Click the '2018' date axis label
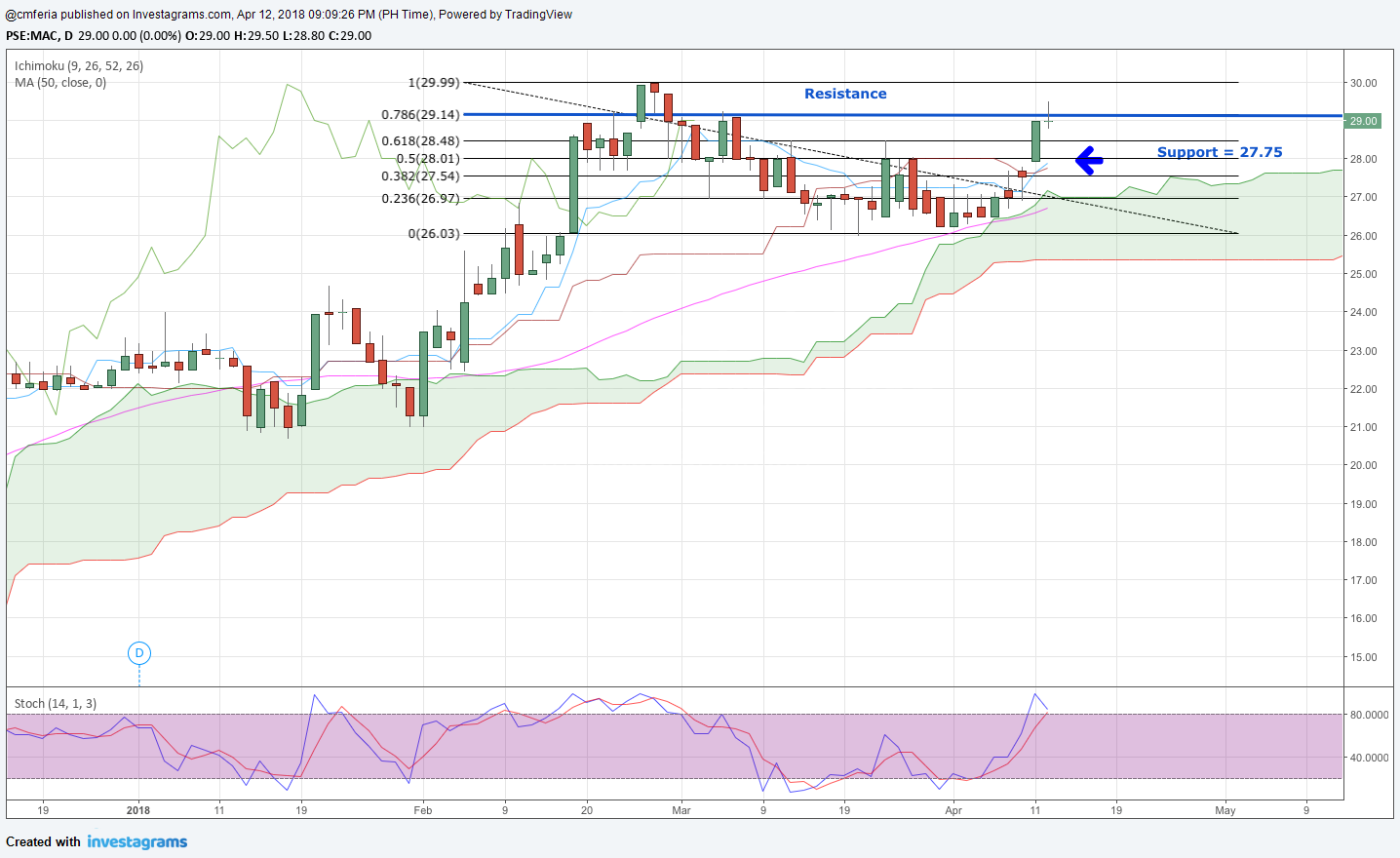Viewport: 1400px width, 858px height. (138, 810)
